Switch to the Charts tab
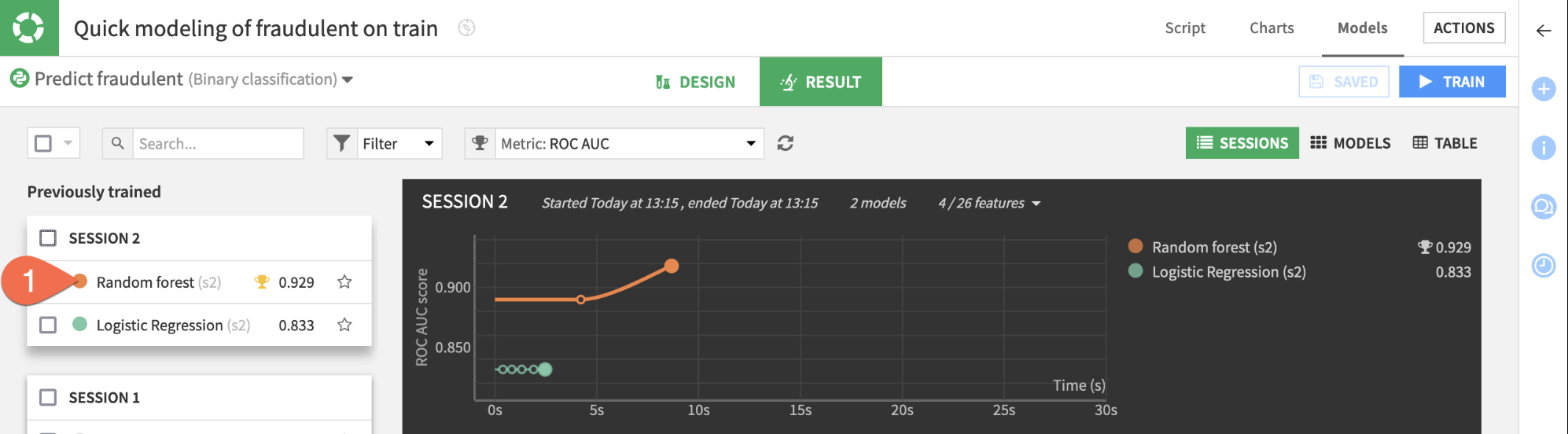 [1272, 28]
